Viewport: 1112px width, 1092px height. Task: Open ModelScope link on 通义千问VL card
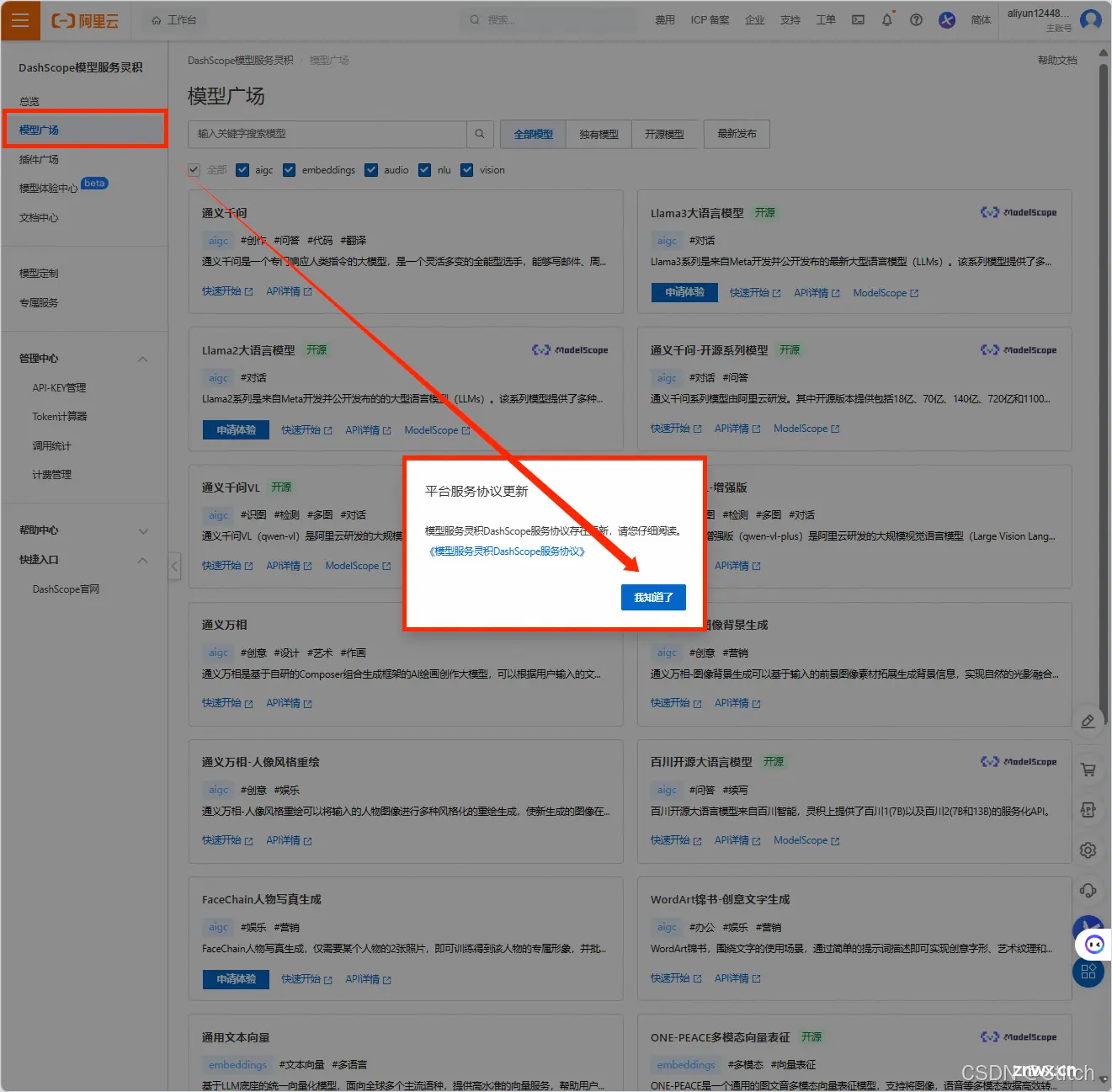358,566
